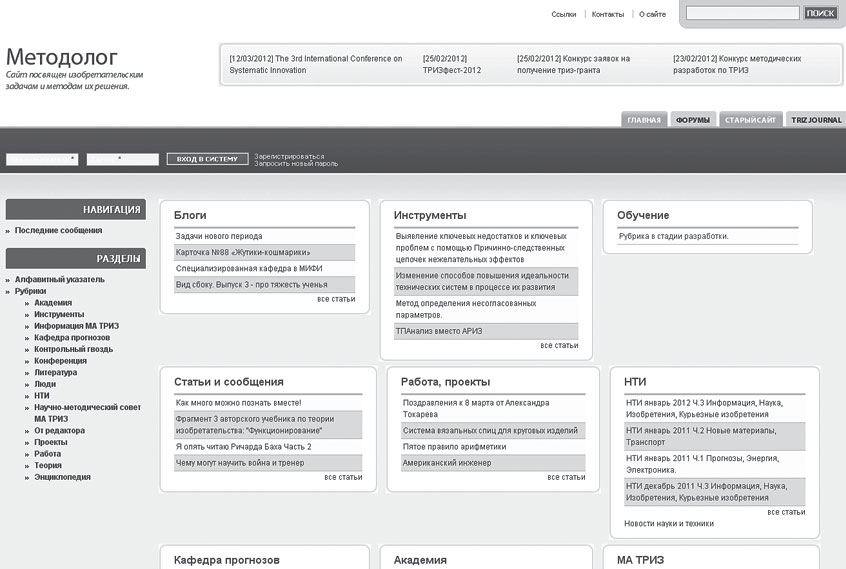This screenshot has height=569, width=846.
Task: Open the 3rd International Conference news item
Action: pyautogui.click(x=316, y=64)
